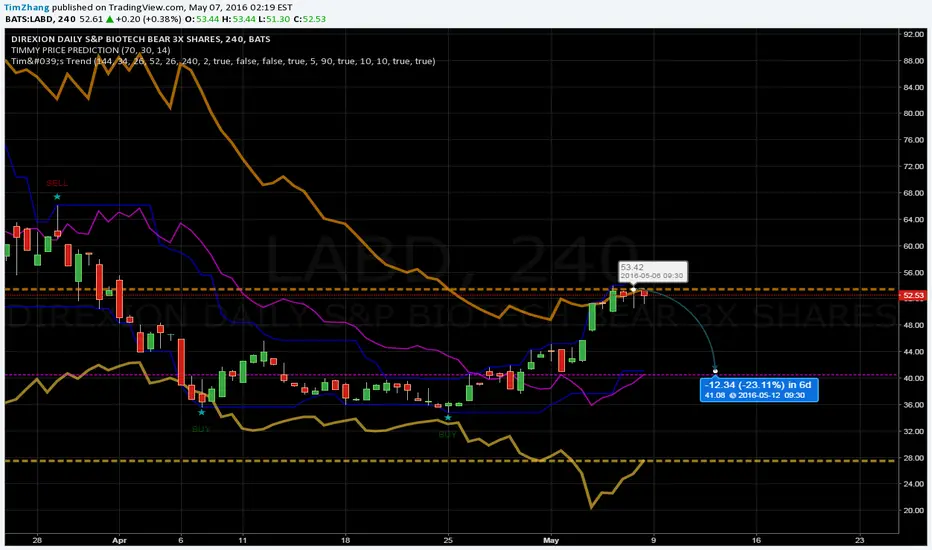This screenshot has height=550, width=932.
Task: Click the Apr label on time axis
Action: click(x=119, y=540)
